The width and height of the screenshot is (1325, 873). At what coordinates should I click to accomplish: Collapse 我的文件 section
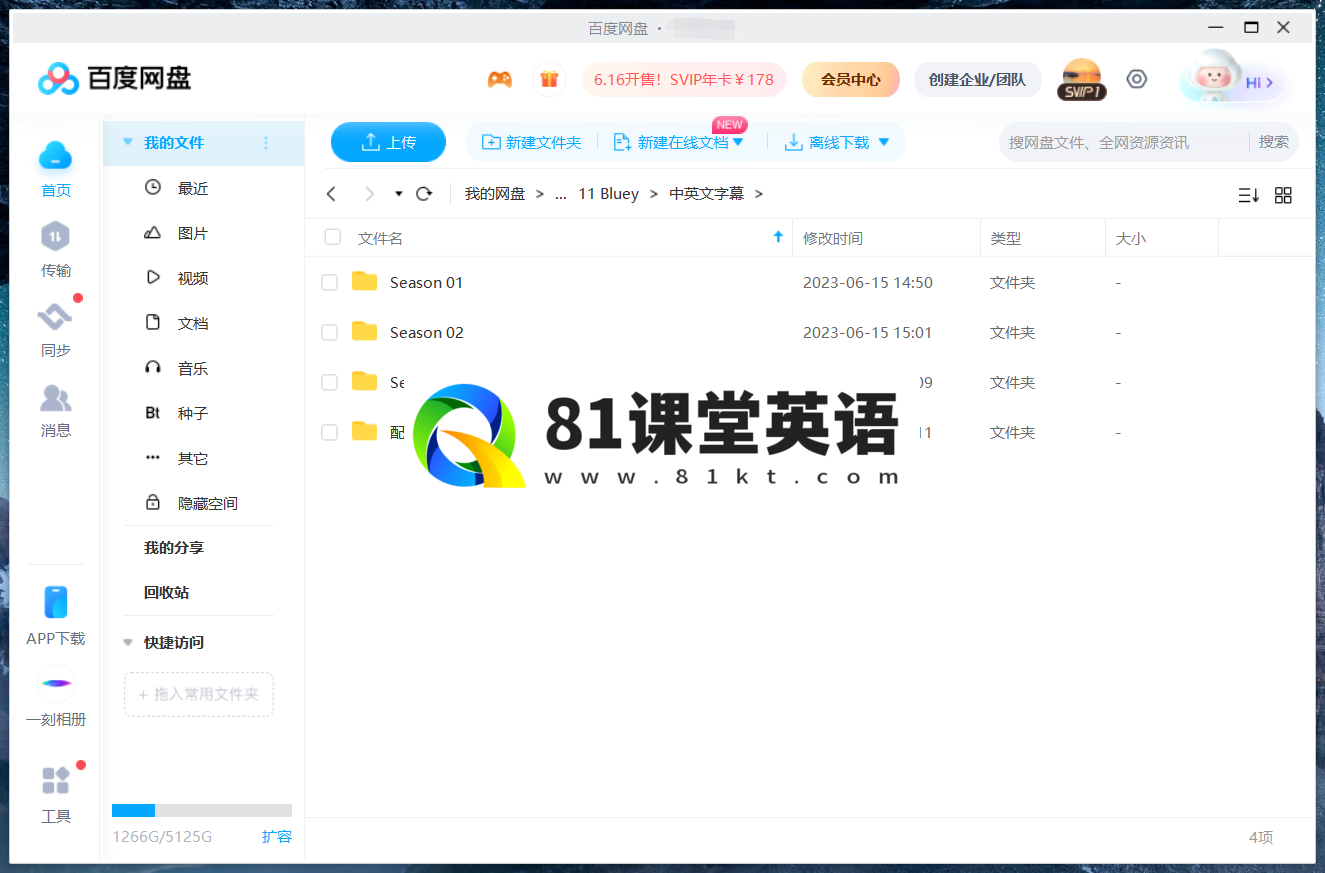[127, 142]
